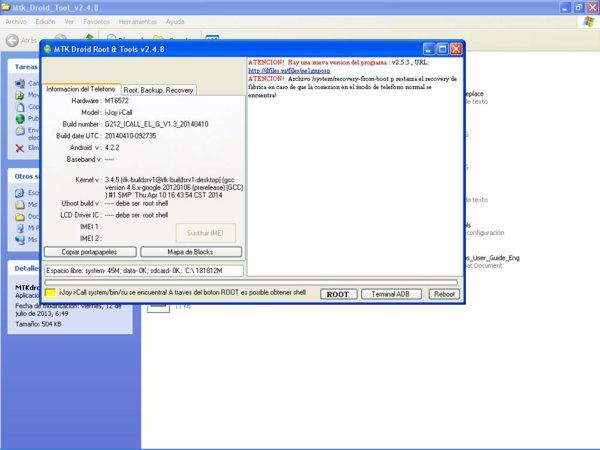
Task: Maximize the MTK Droid Root & Tools window
Action: click(442, 49)
